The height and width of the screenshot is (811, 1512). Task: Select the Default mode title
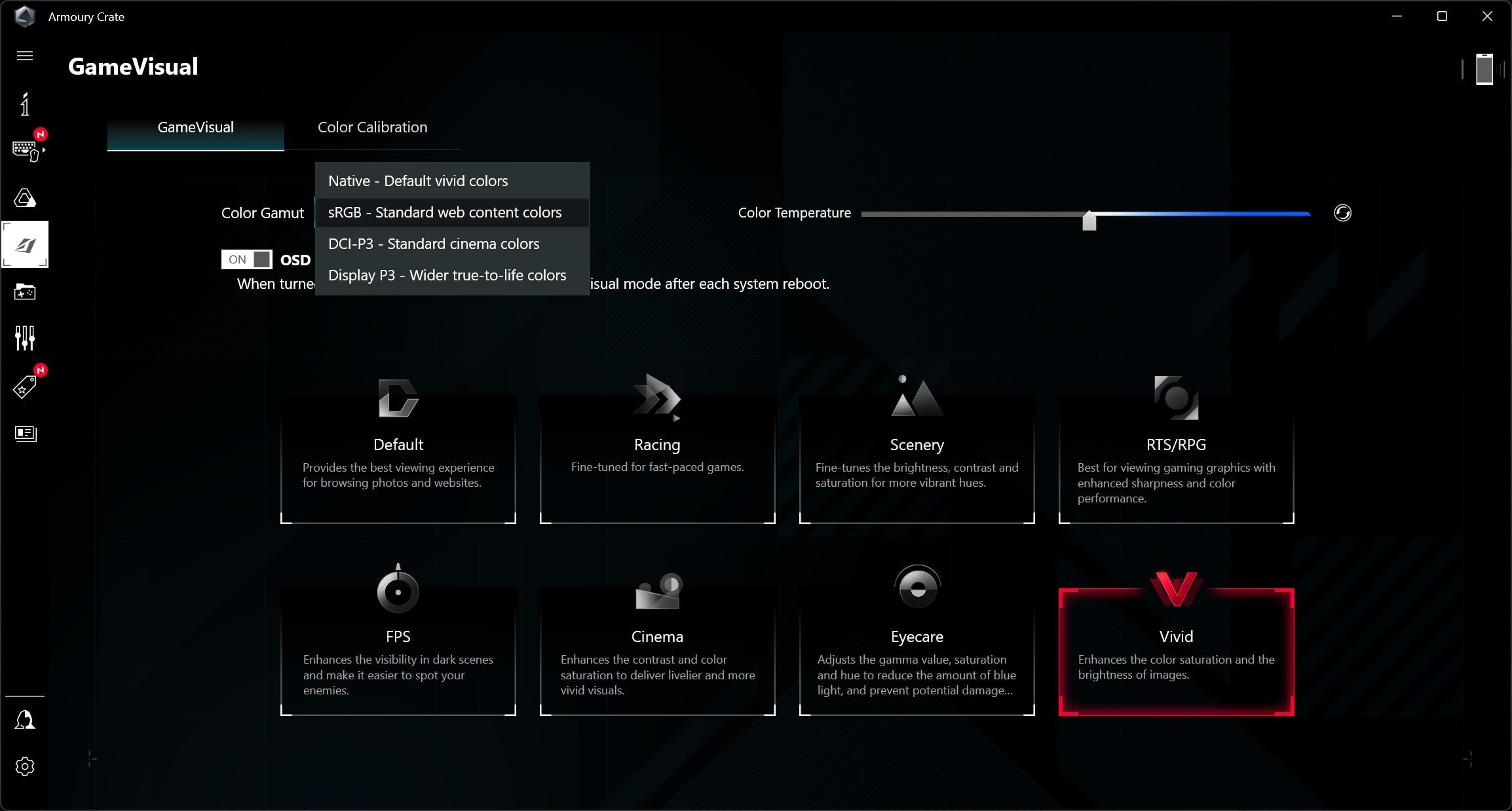[398, 445]
